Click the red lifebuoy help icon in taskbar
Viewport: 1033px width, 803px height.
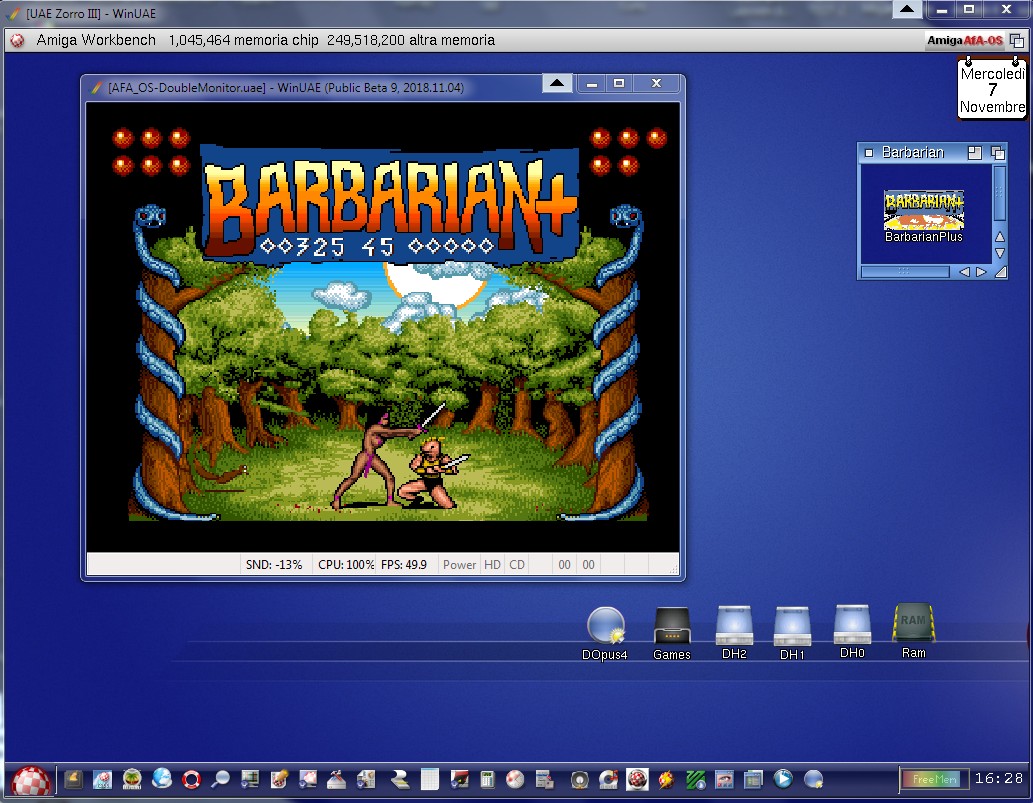191,779
